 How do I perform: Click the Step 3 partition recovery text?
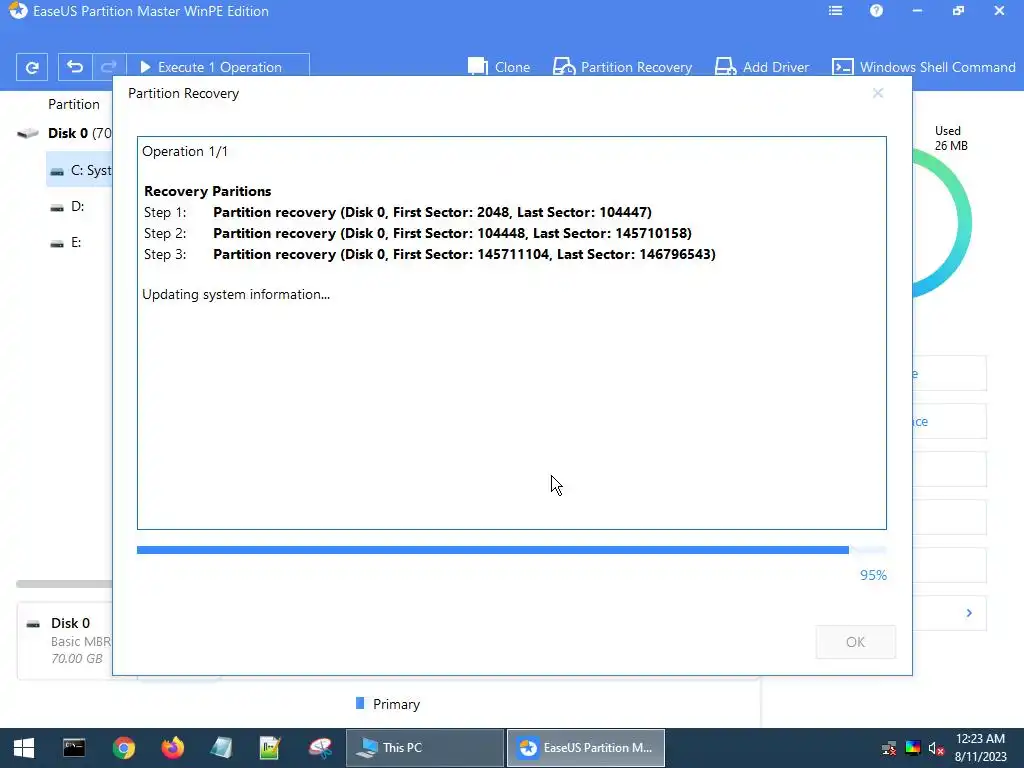(x=464, y=254)
